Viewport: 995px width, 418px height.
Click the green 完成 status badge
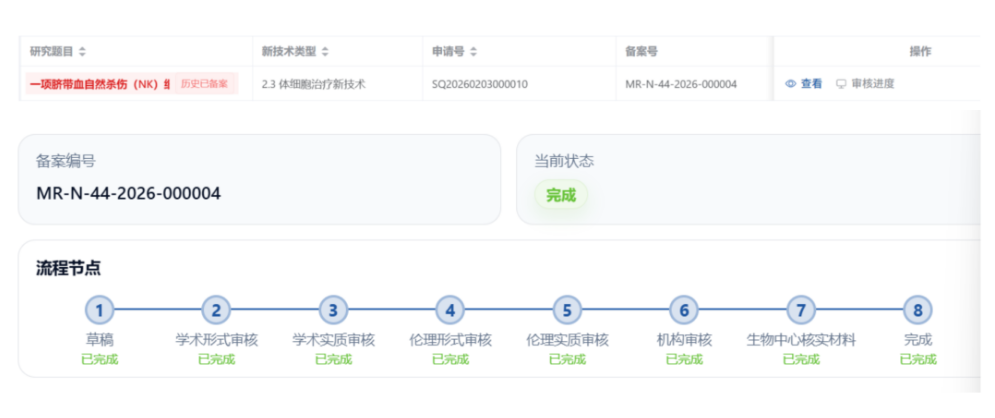point(561,195)
